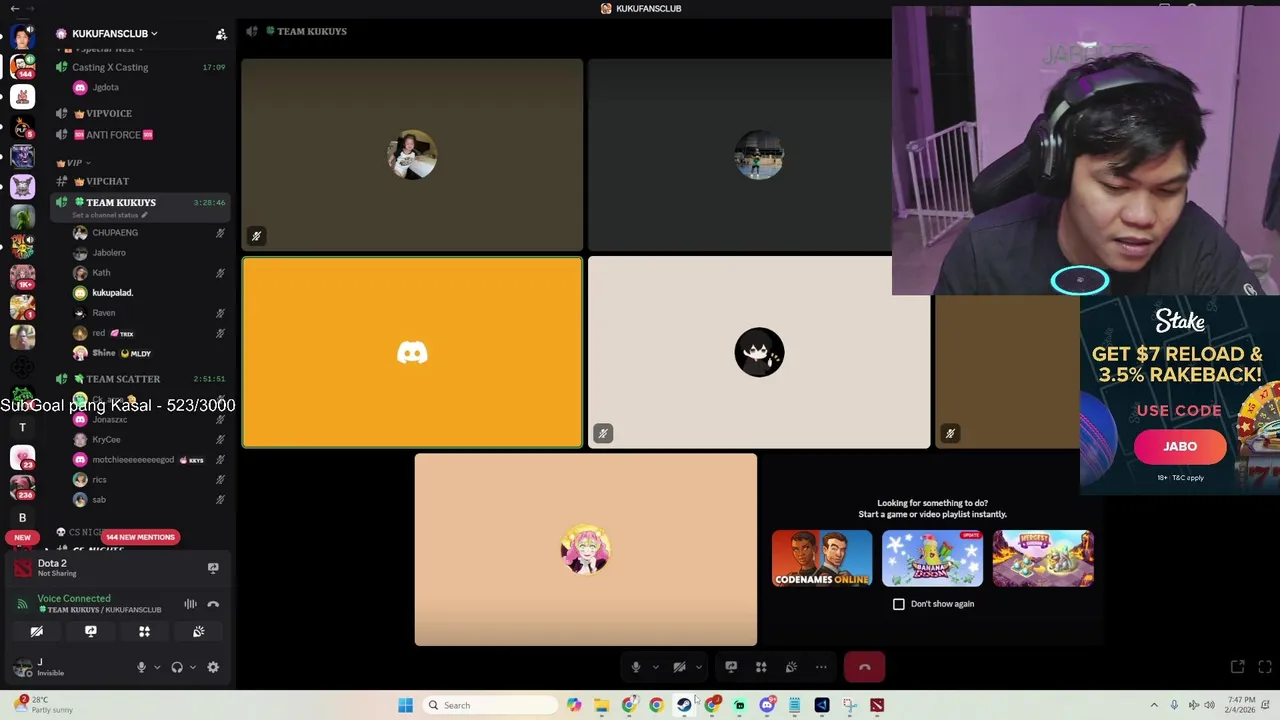The width and height of the screenshot is (1280, 720).
Task: Open microphone options arrow in call bar
Action: pos(655,667)
